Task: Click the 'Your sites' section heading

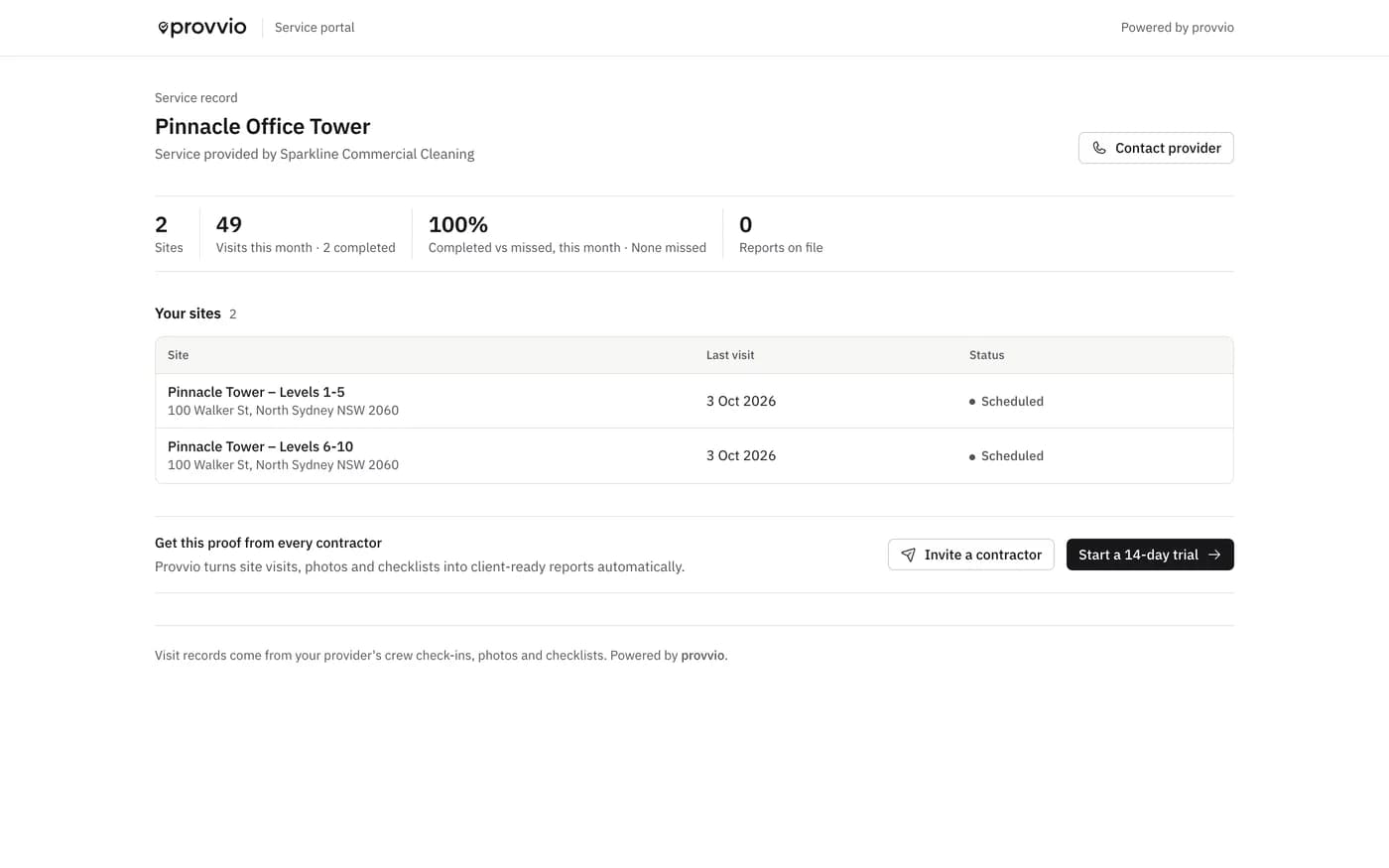Action: pyautogui.click(x=188, y=313)
